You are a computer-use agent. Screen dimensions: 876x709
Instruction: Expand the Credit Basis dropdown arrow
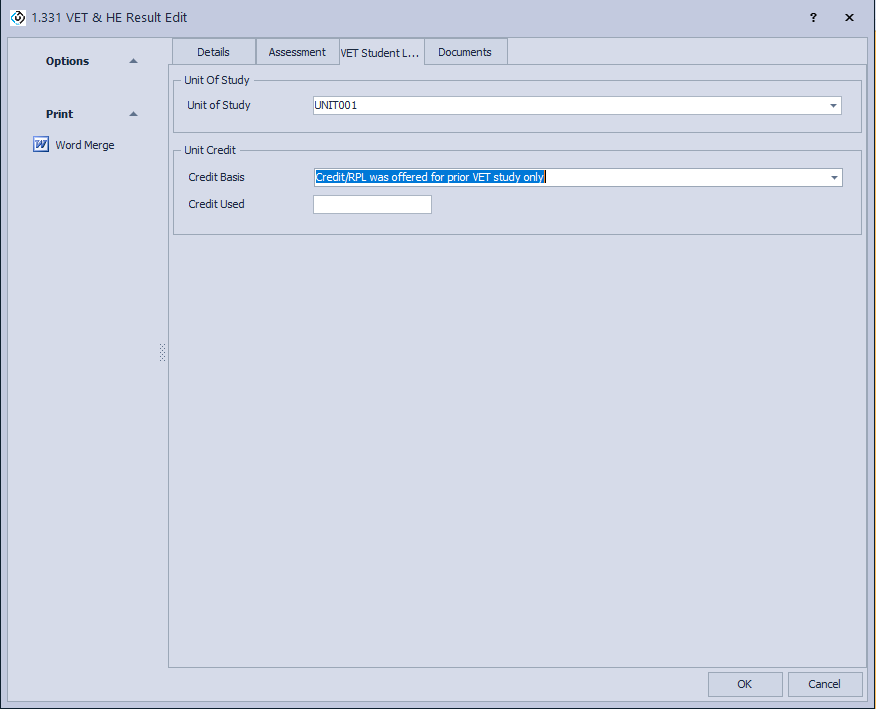click(x=833, y=177)
